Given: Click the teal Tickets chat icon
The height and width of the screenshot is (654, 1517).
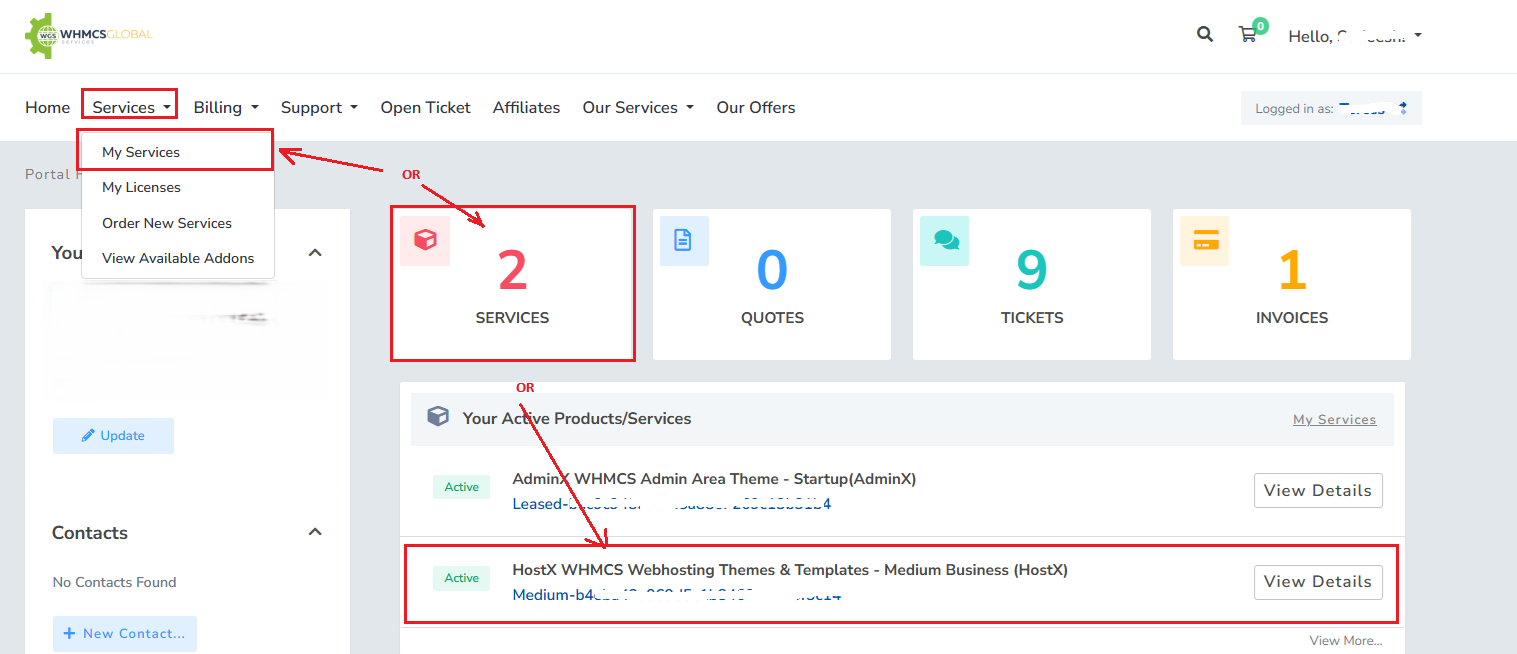Looking at the screenshot, I should pos(944,241).
